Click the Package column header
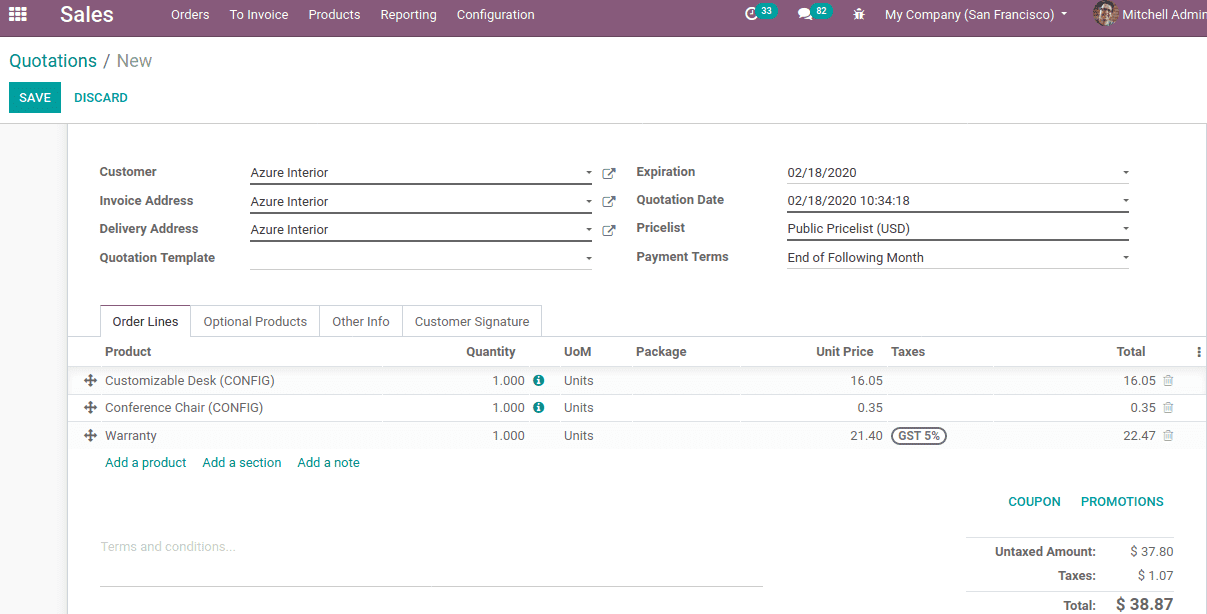This screenshot has height=614, width=1207. 661,352
